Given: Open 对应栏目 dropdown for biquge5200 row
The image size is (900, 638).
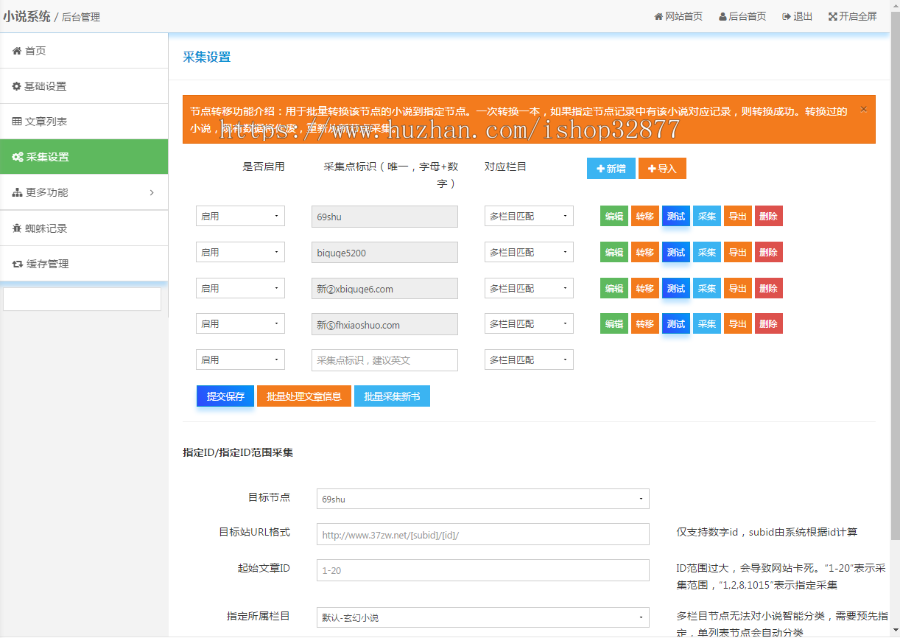Looking at the screenshot, I should (x=529, y=252).
